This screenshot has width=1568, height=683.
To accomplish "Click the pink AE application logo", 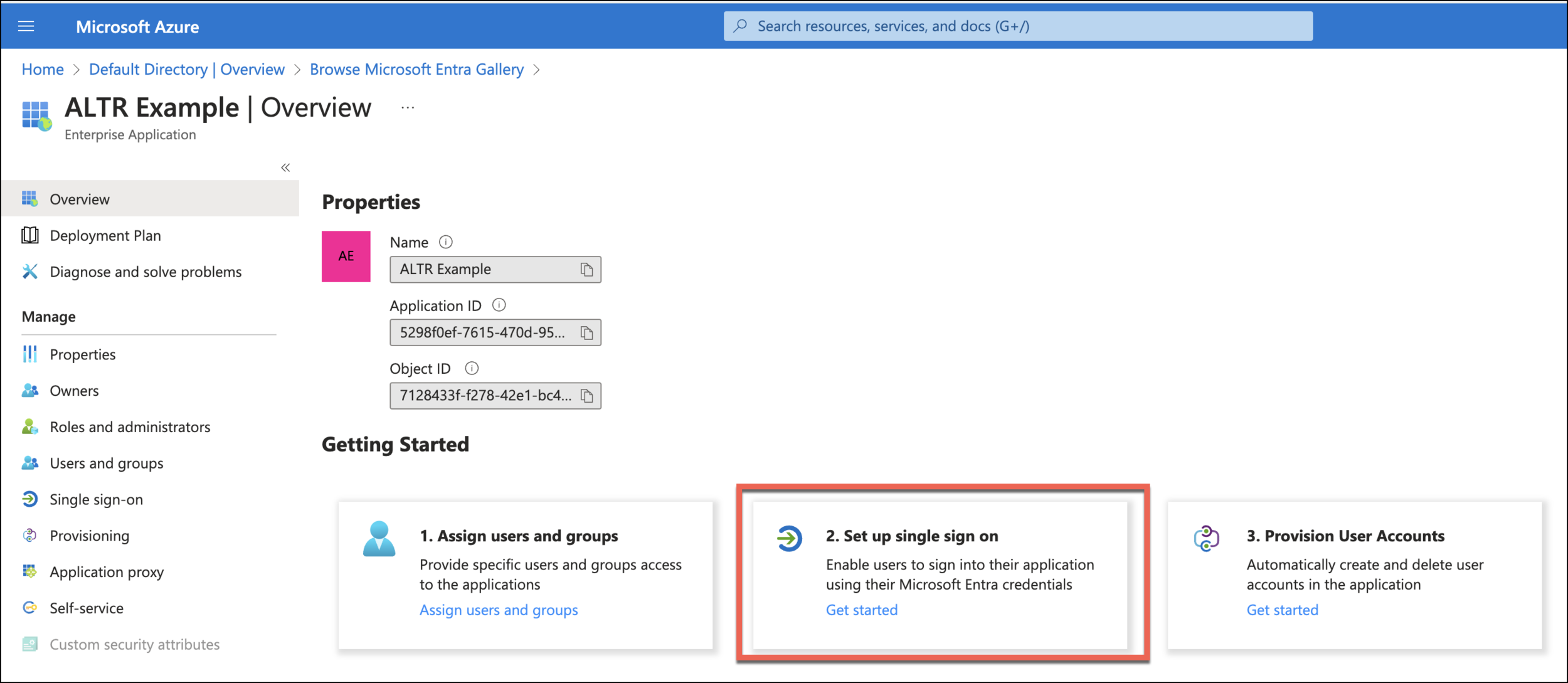I will point(346,257).
